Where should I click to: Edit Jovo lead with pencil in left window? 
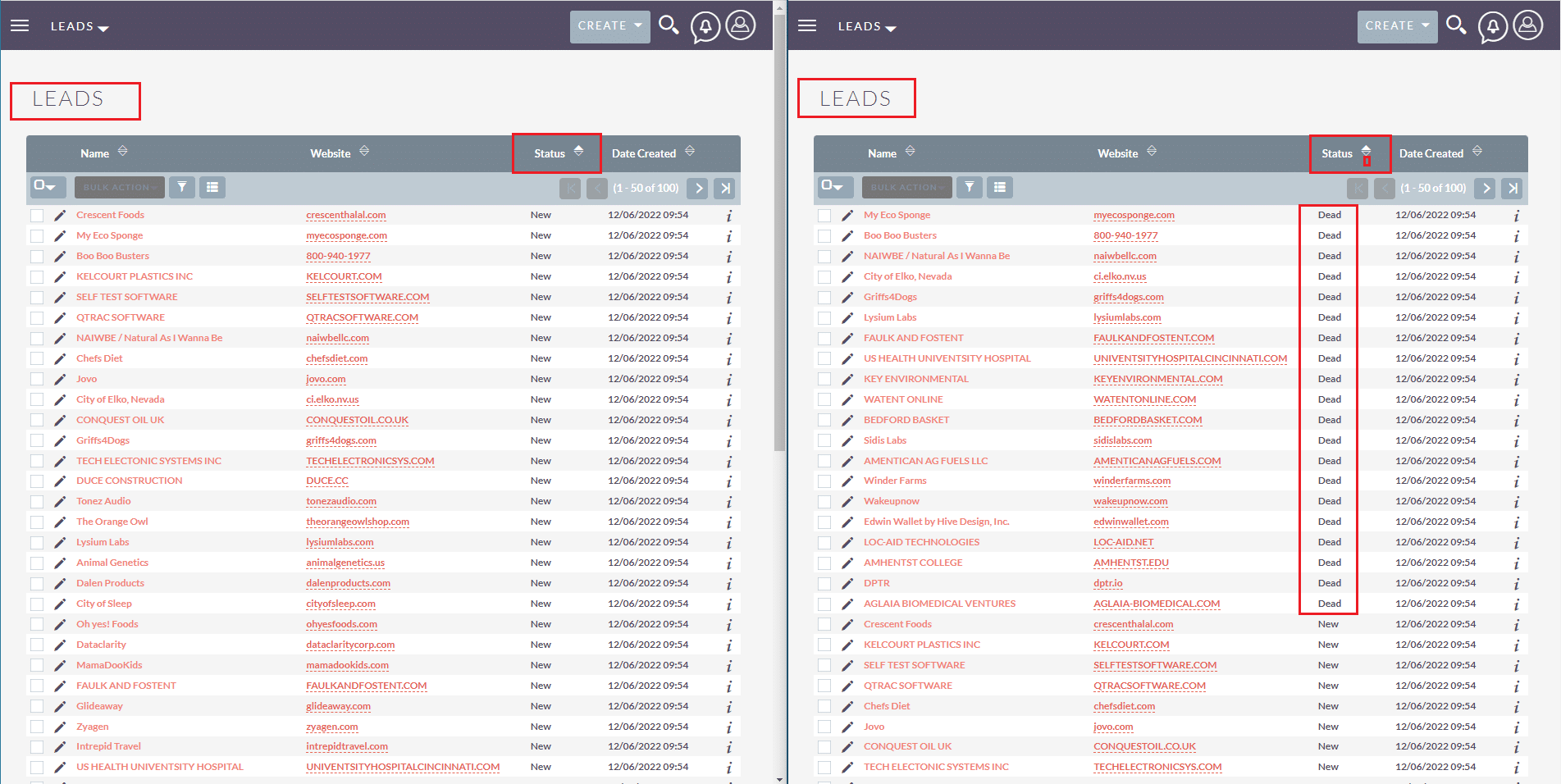tap(60, 380)
